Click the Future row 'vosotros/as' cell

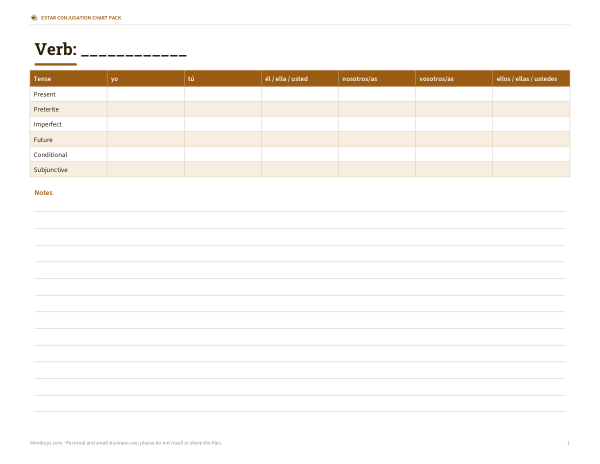(454, 139)
